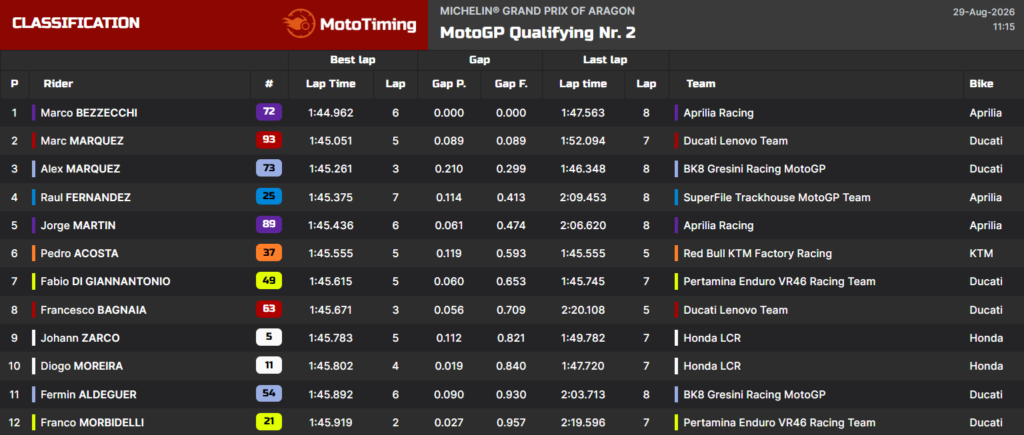Click the Team column header
Viewport: 1024px width, 435px height.
(x=701, y=84)
